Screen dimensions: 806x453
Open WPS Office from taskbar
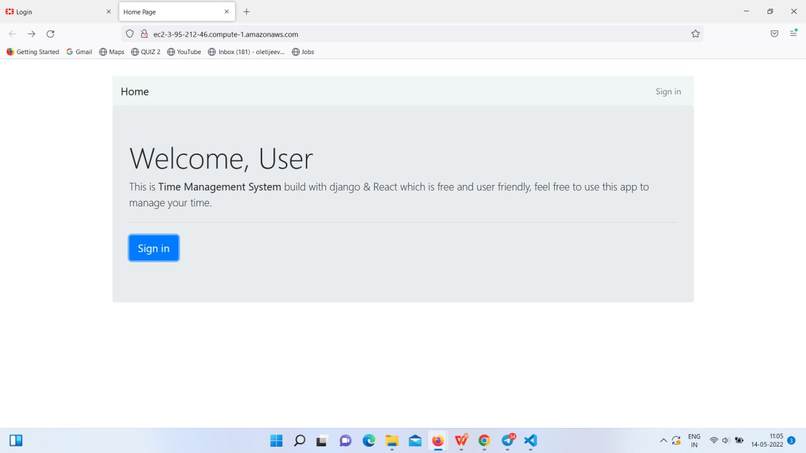click(461, 441)
